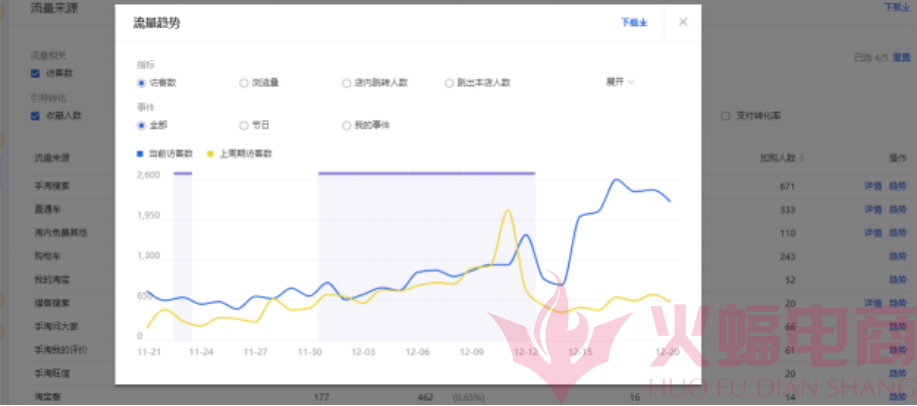This screenshot has height=406, width=917.
Task: Click 手淘搜索 in the 流量来源 list
Action: [52, 186]
